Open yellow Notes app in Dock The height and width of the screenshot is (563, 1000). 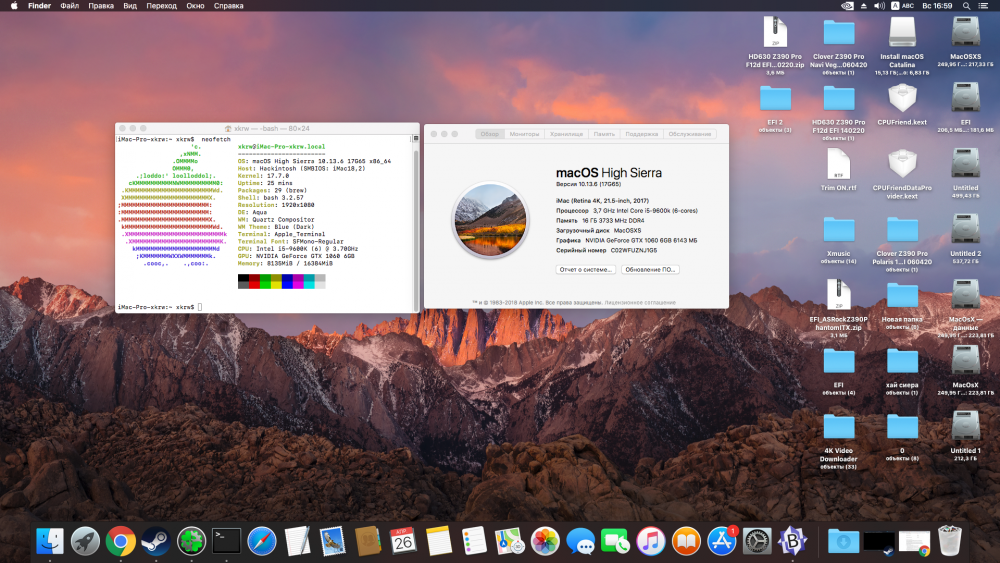[x=439, y=541]
